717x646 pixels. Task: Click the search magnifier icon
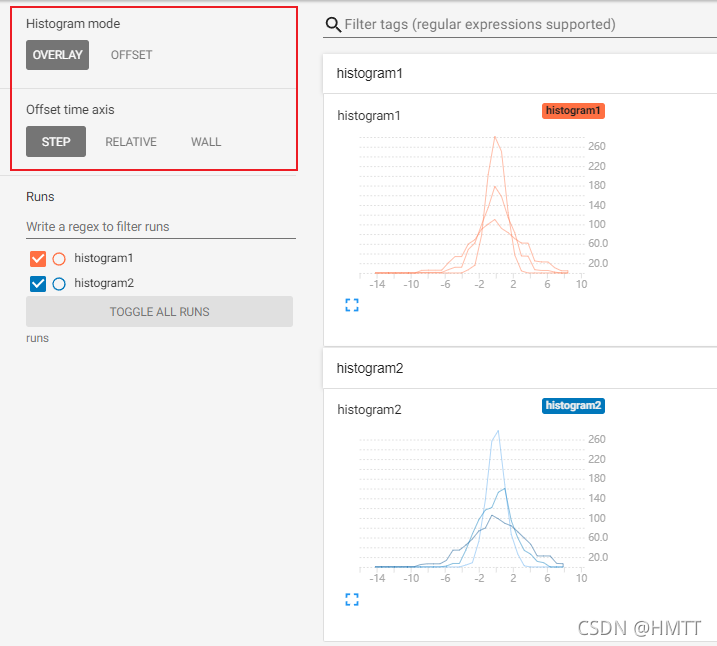(333, 25)
